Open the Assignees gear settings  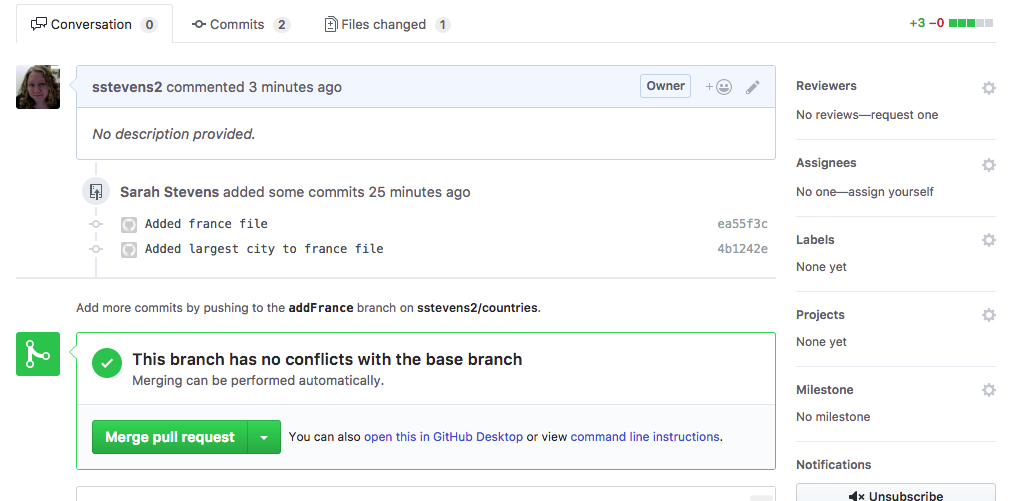tap(989, 165)
